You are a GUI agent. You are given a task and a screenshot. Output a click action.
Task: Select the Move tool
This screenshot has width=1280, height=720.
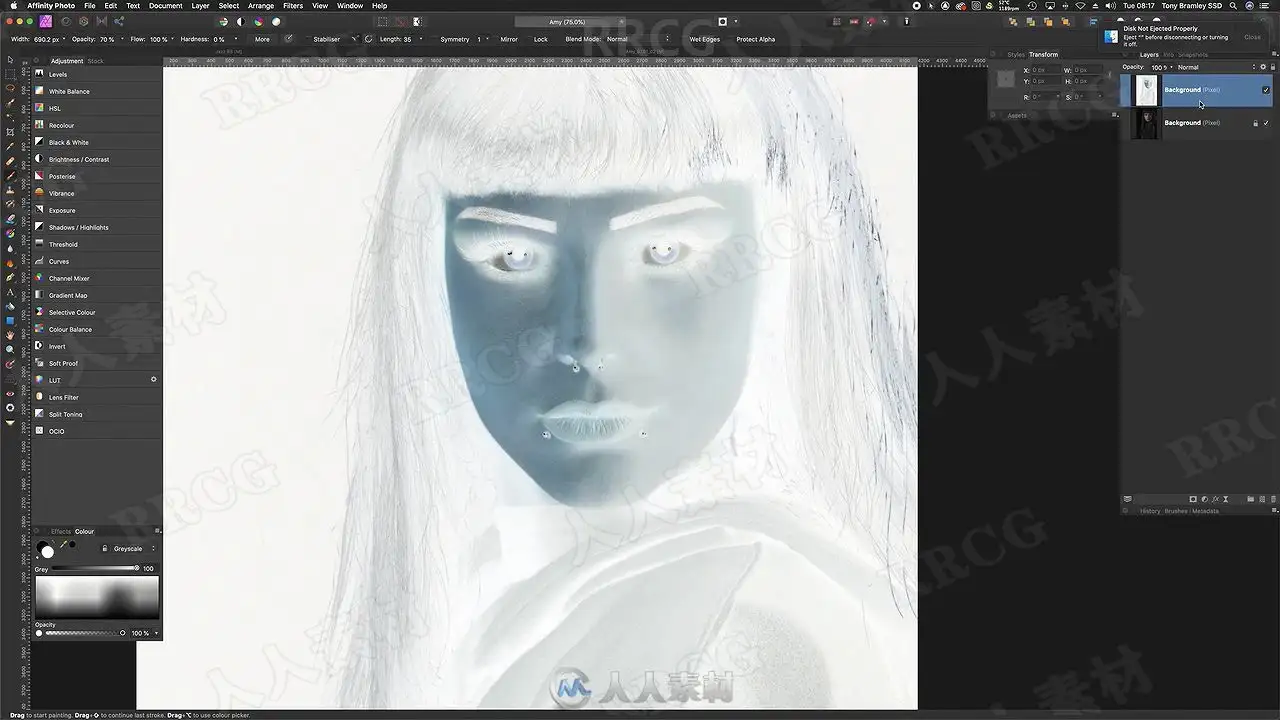(10, 59)
